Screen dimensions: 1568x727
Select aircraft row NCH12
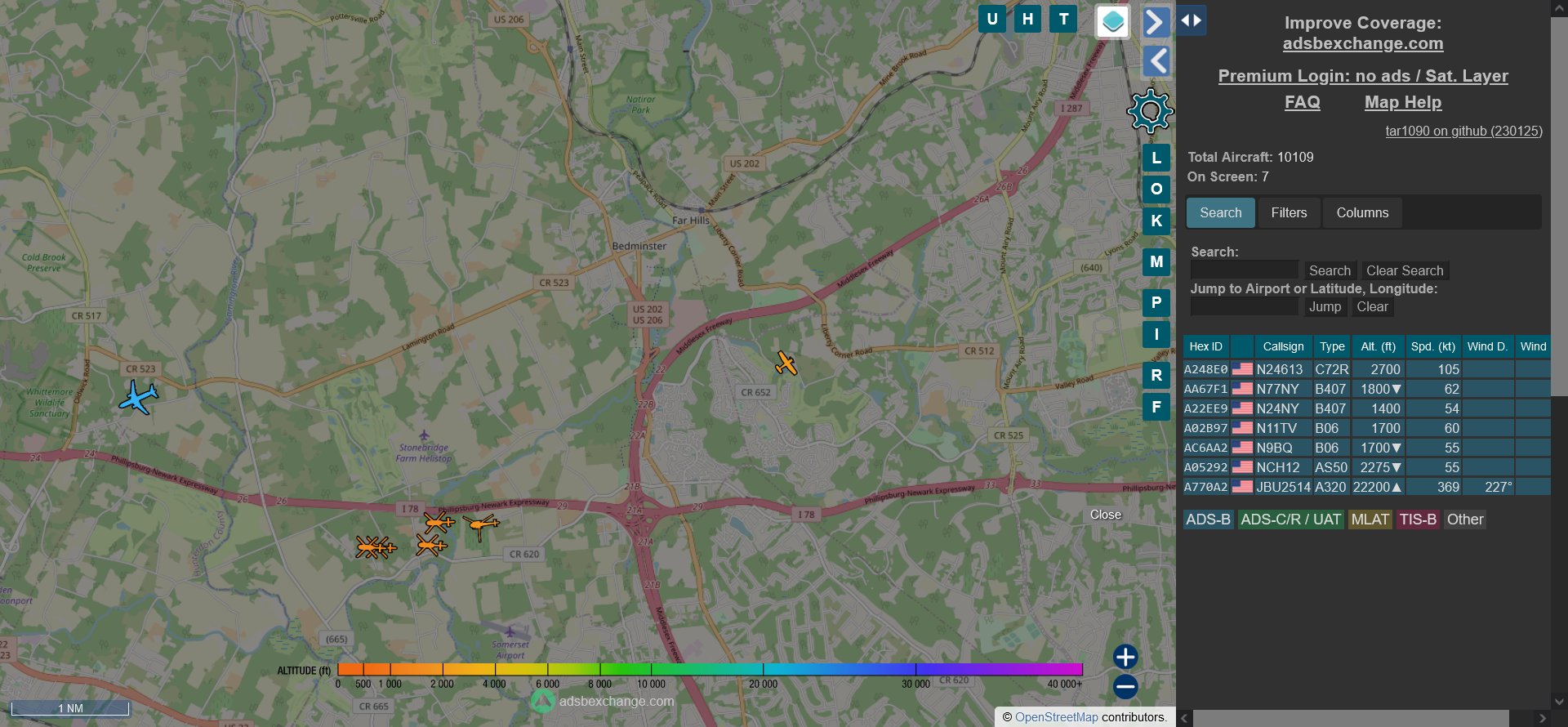coord(1366,467)
